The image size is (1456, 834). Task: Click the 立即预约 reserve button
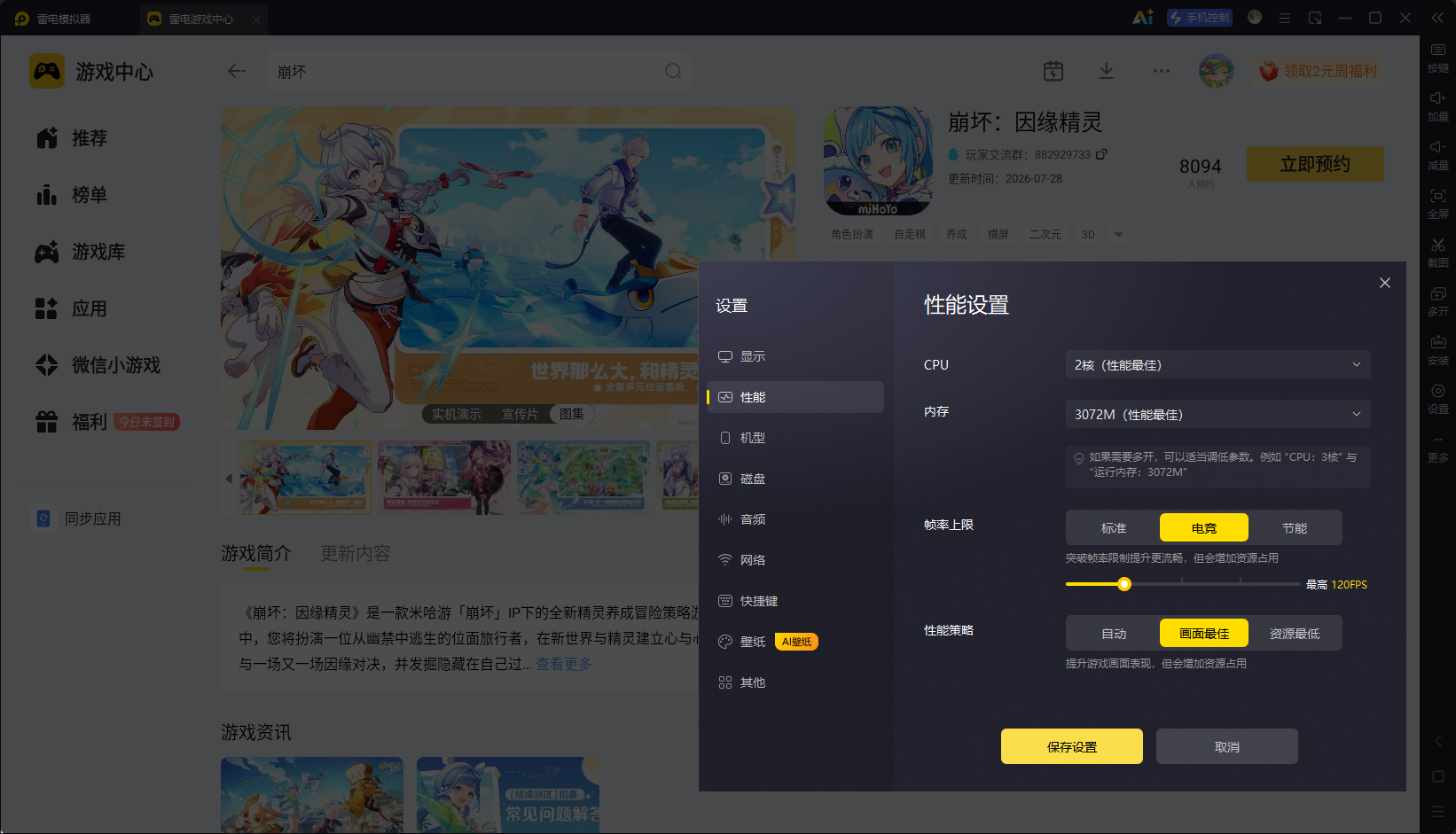(x=1315, y=164)
